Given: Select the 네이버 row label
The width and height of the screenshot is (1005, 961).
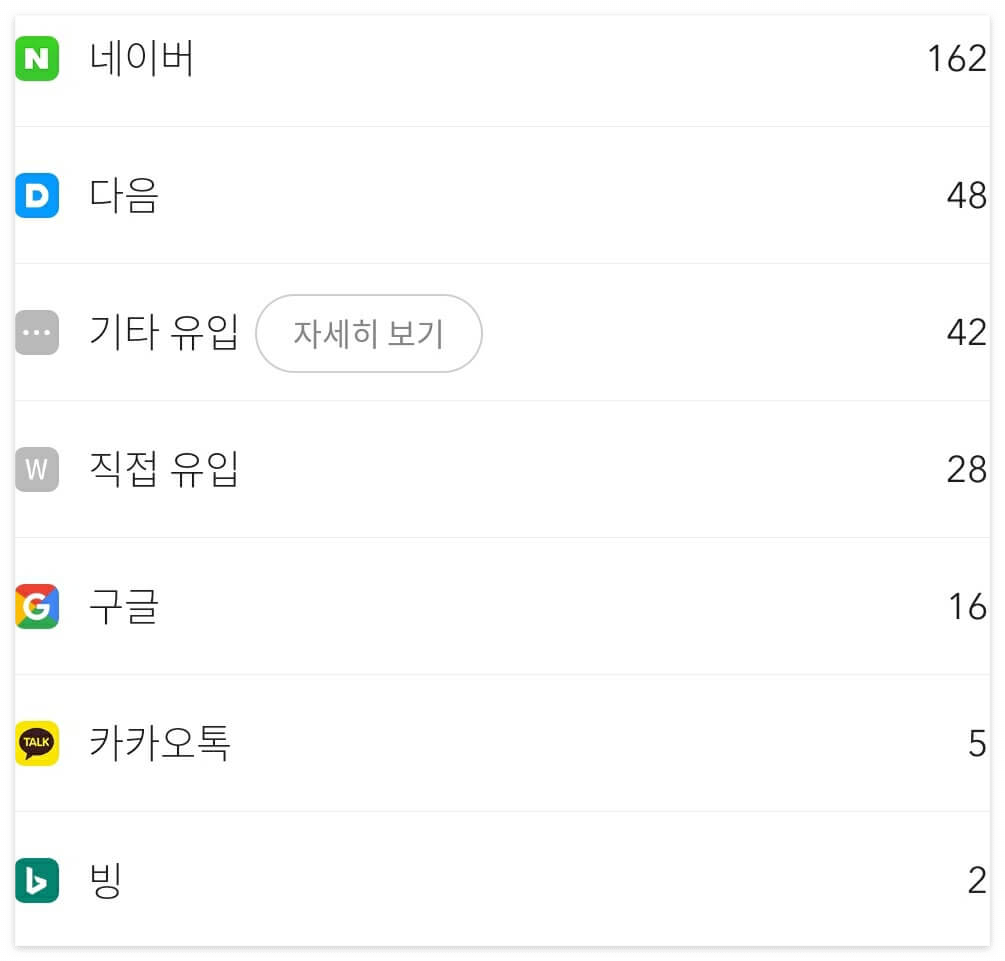Looking at the screenshot, I should (140, 59).
